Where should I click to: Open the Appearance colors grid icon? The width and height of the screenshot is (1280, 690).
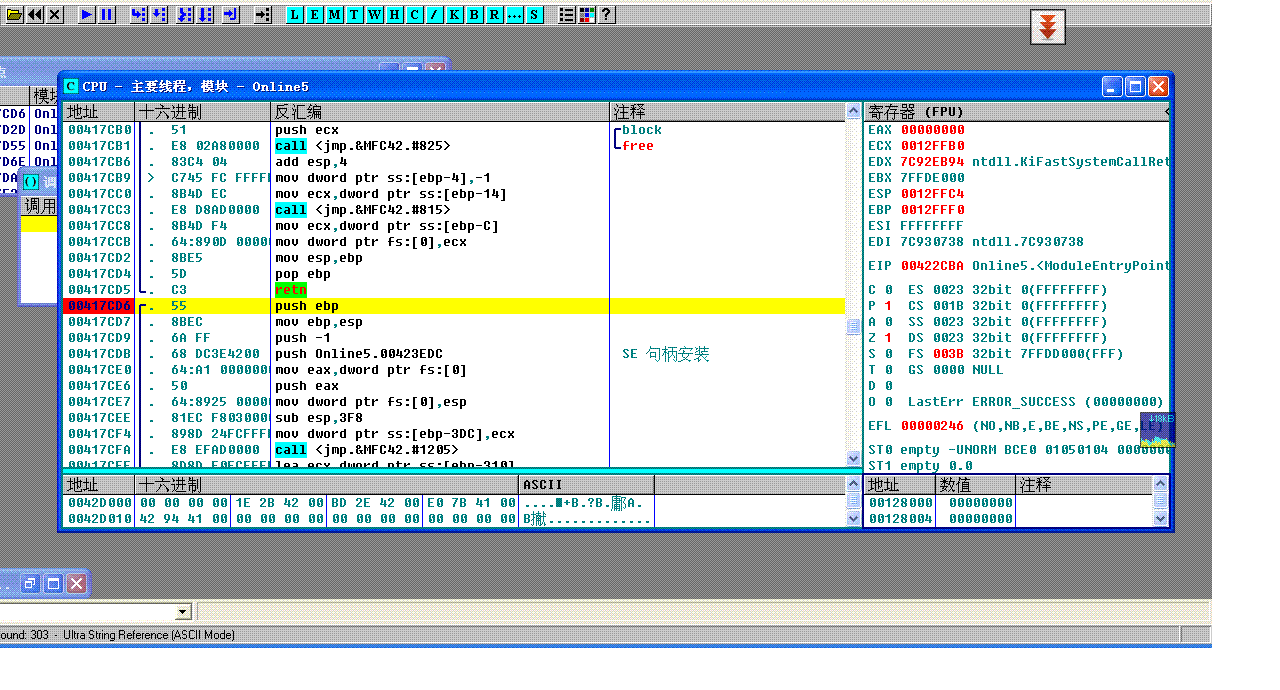pos(586,15)
